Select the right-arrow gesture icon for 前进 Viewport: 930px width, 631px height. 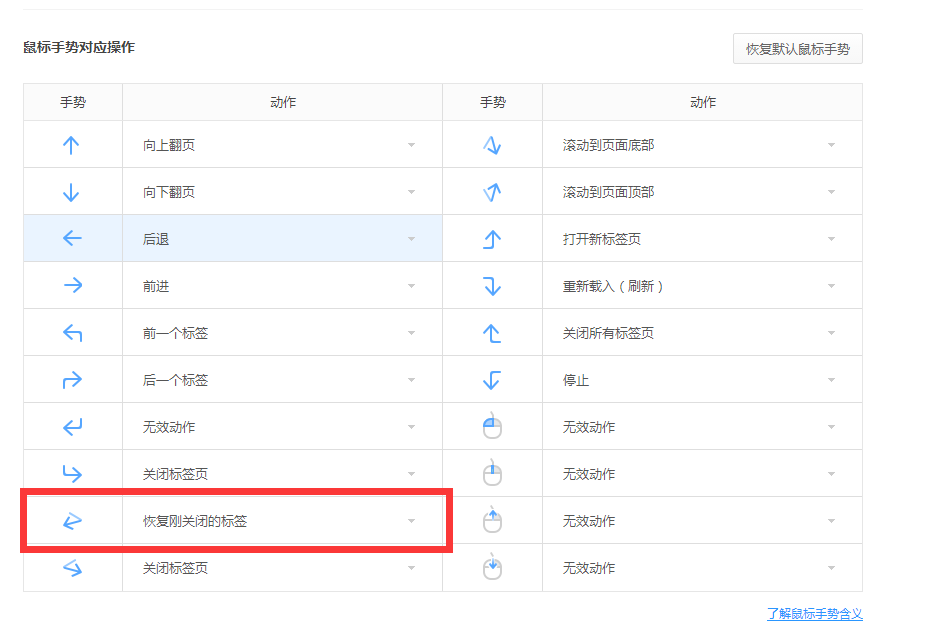71,286
